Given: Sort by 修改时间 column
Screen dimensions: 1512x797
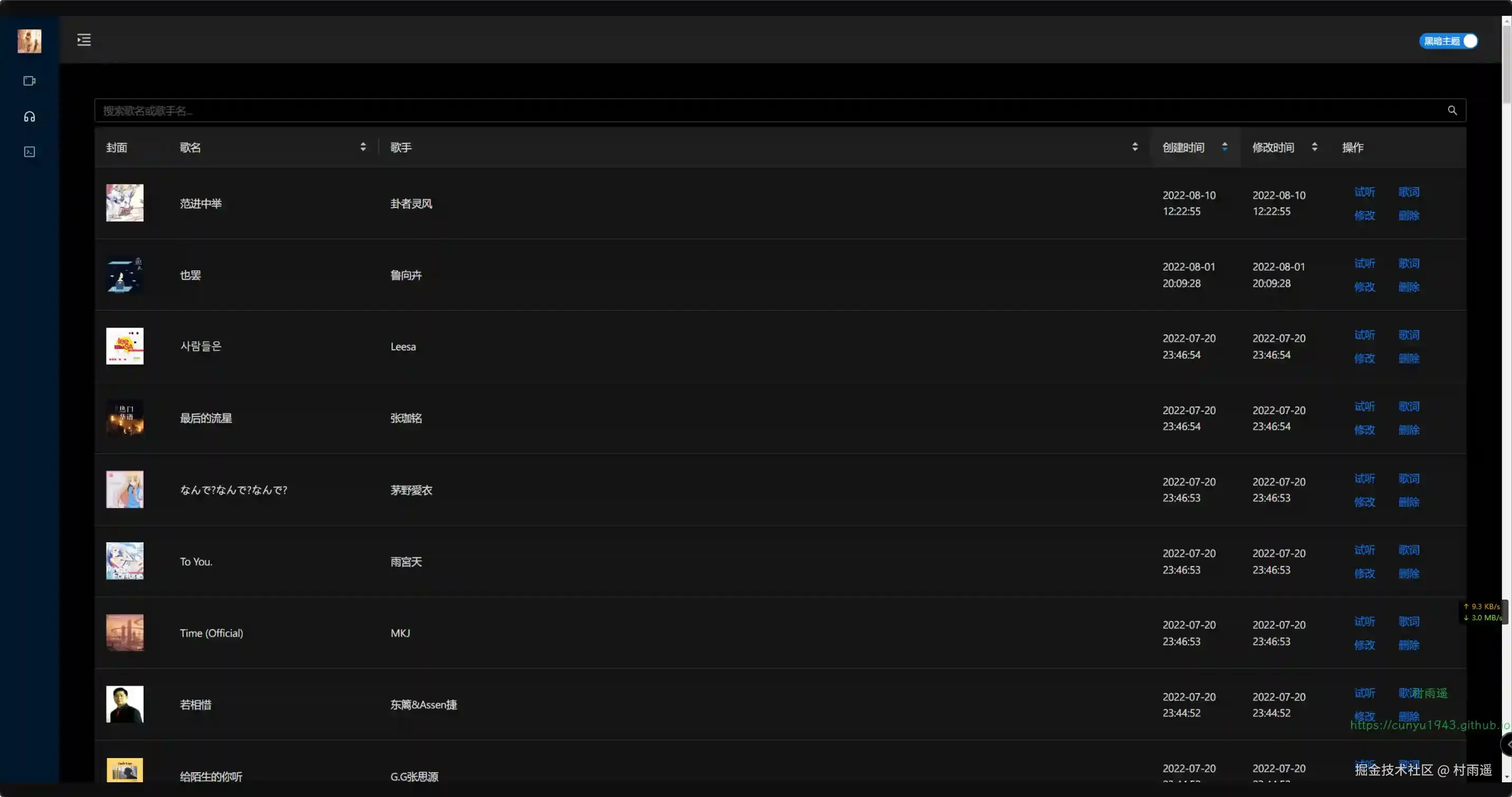Looking at the screenshot, I should pyautogui.click(x=1314, y=147).
